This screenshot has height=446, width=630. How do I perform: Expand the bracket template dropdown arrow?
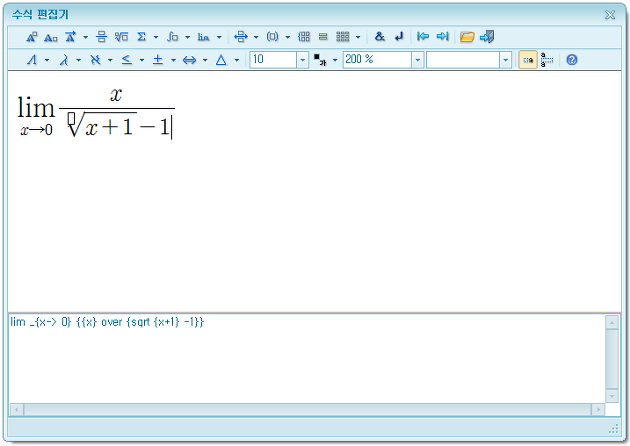[x=288, y=37]
